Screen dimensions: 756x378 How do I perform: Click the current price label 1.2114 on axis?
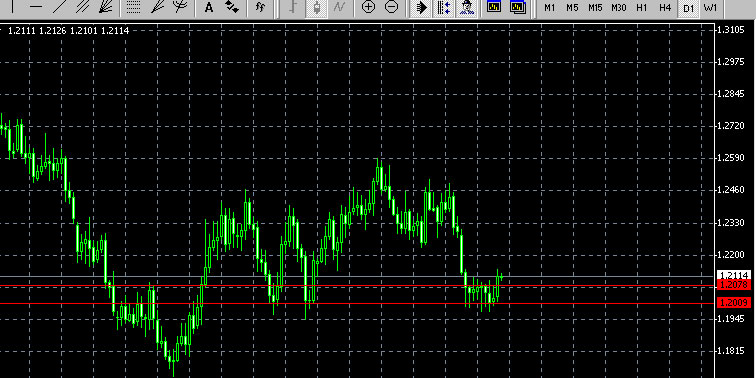734,275
